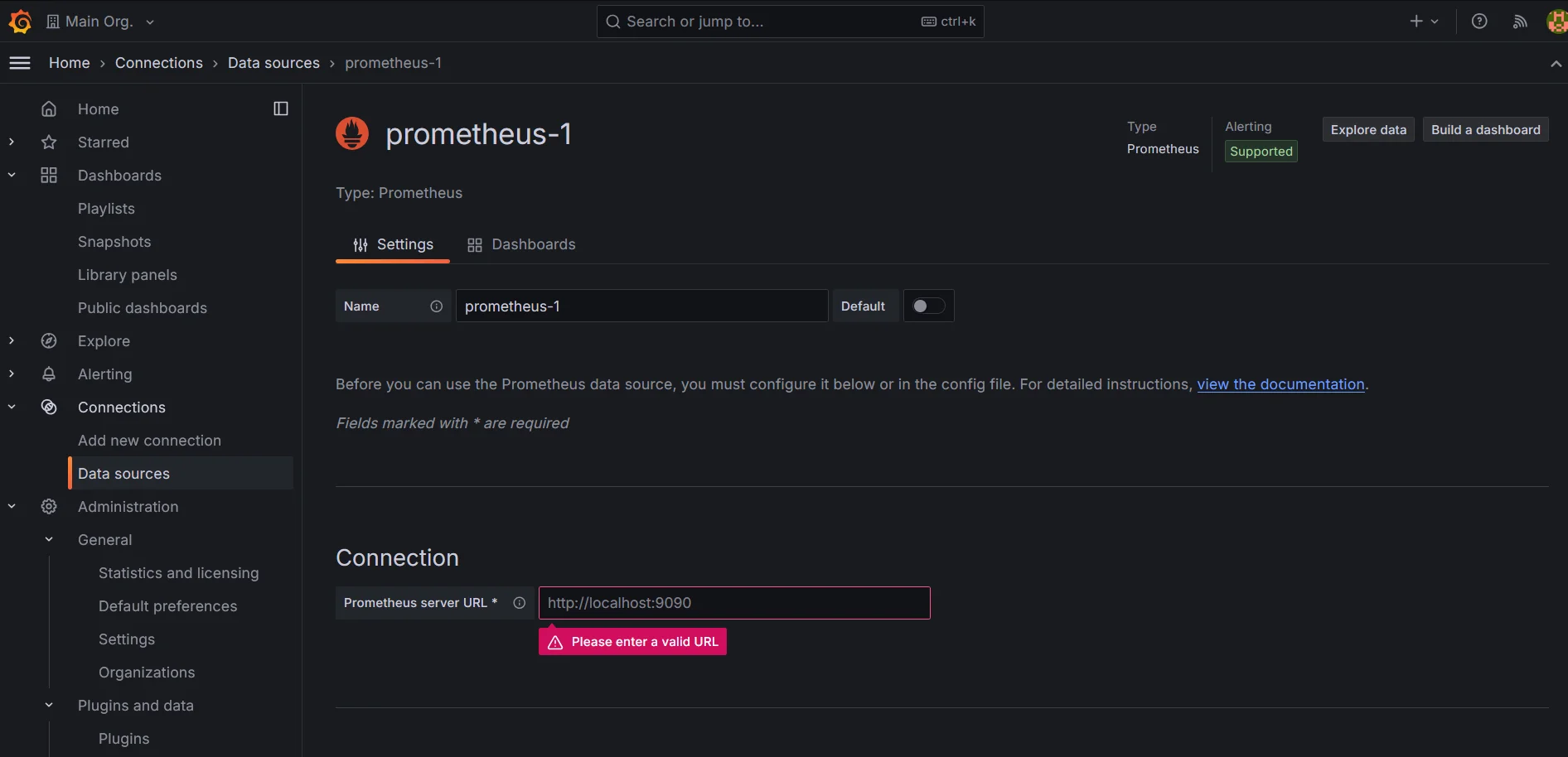This screenshot has height=757, width=1568.
Task: Click the Grafana logo in the top bar
Action: coord(21,21)
